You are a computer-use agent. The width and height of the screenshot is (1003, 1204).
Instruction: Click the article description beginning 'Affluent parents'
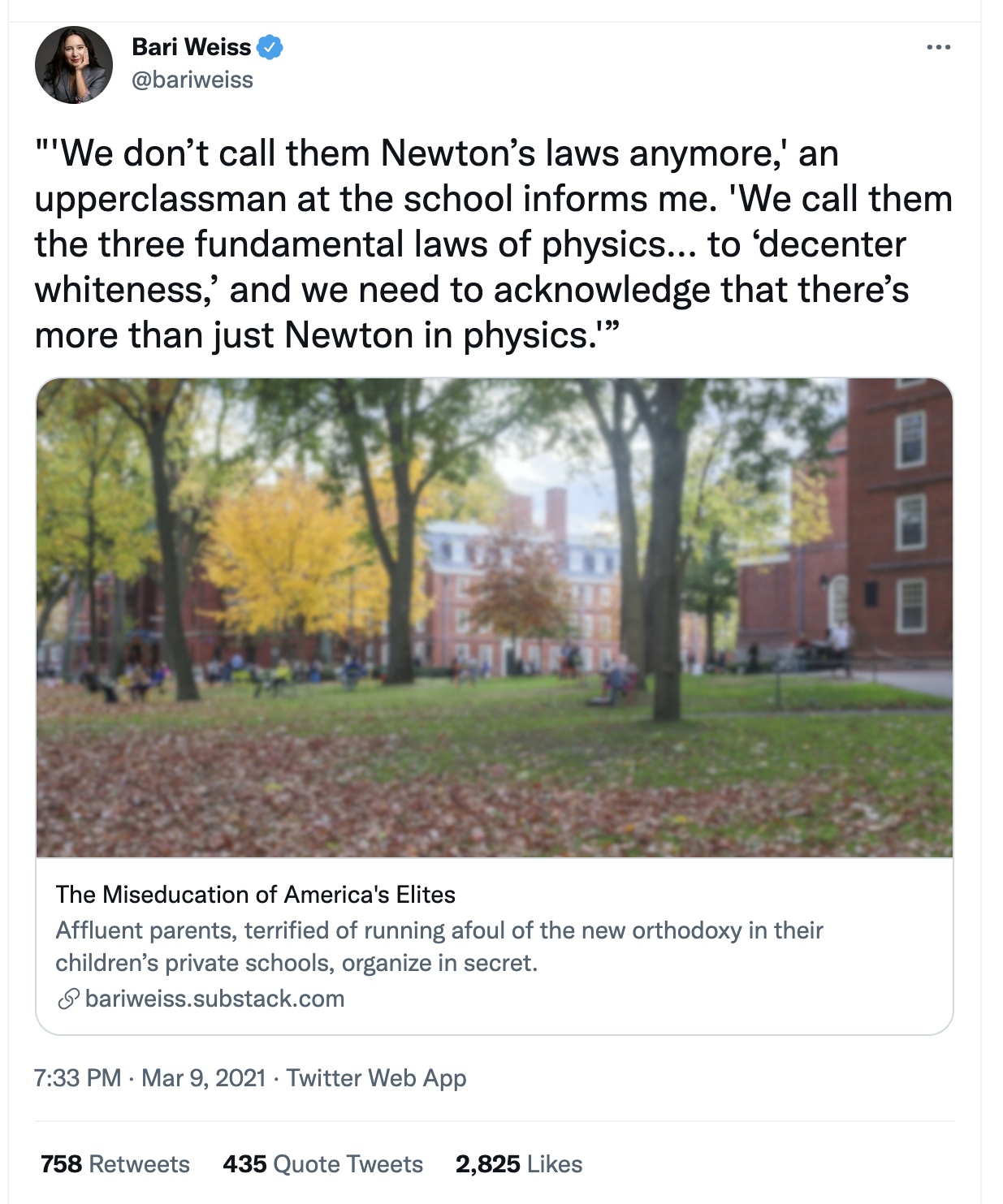point(439,947)
